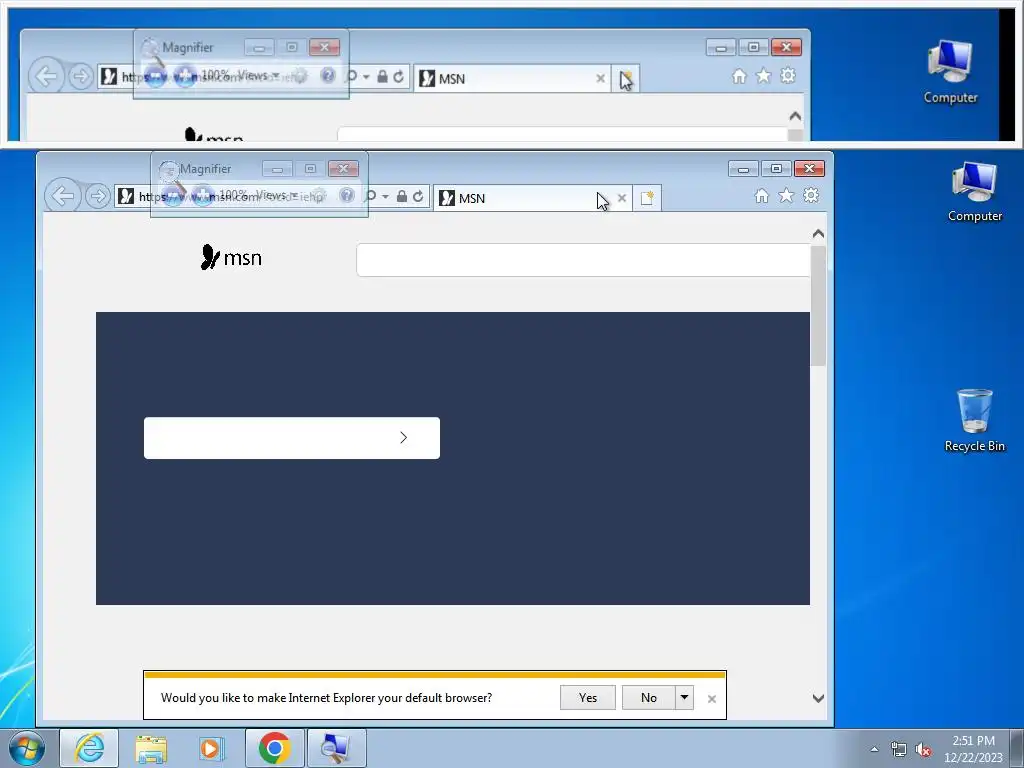Open IE Tools gear menu
This screenshot has width=1024, height=768.
click(811, 196)
